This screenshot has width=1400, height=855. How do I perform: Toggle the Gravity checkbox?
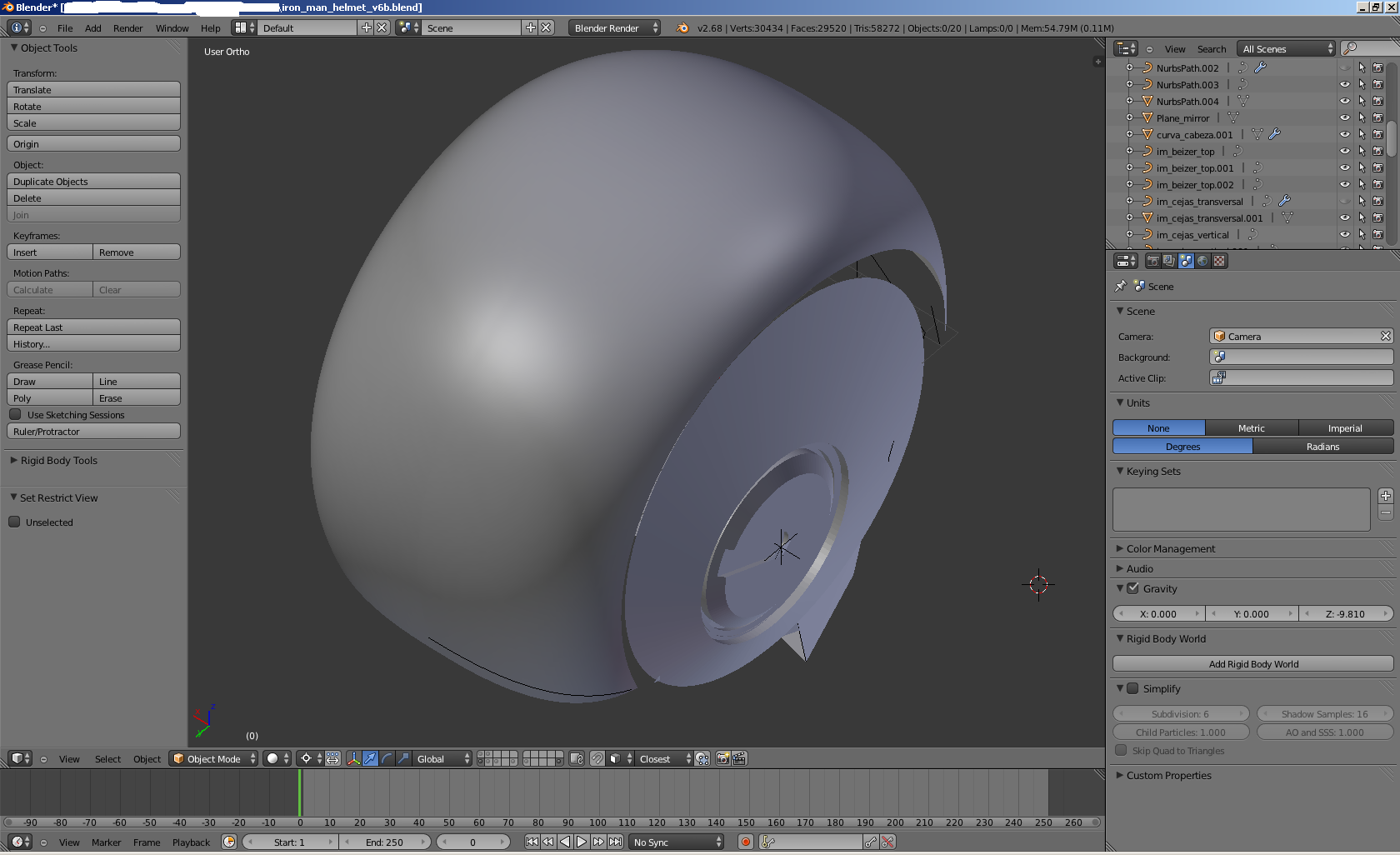pyautogui.click(x=1133, y=587)
